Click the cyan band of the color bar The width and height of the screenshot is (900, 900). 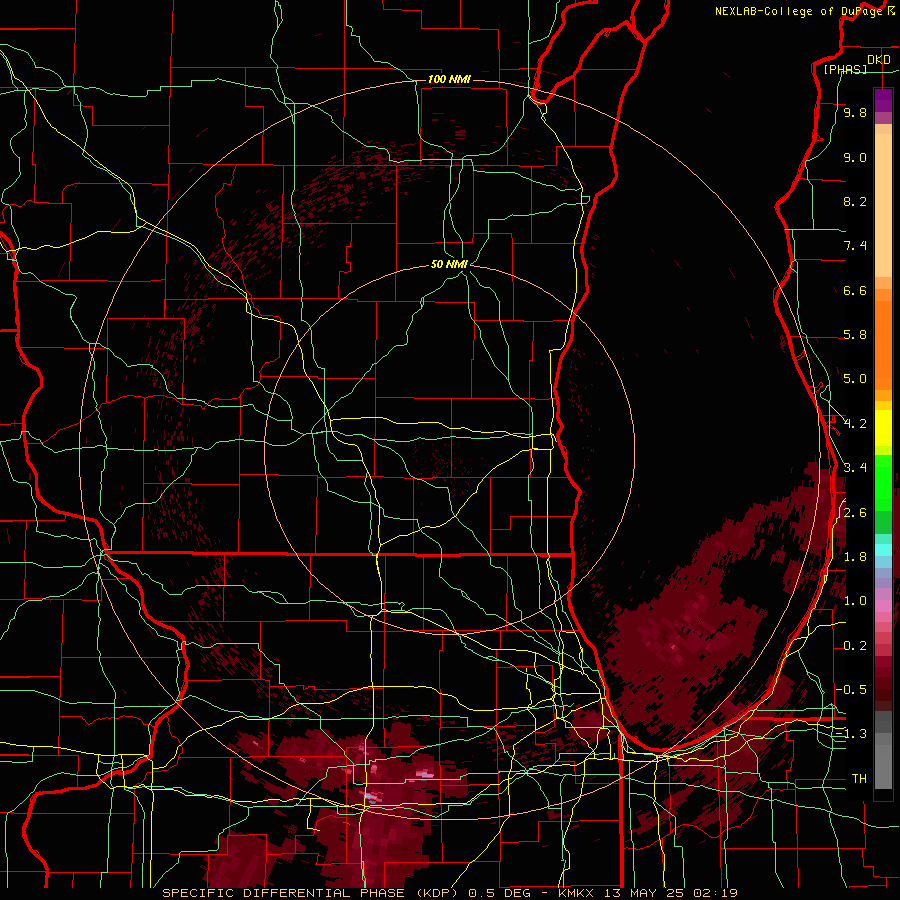[883, 549]
